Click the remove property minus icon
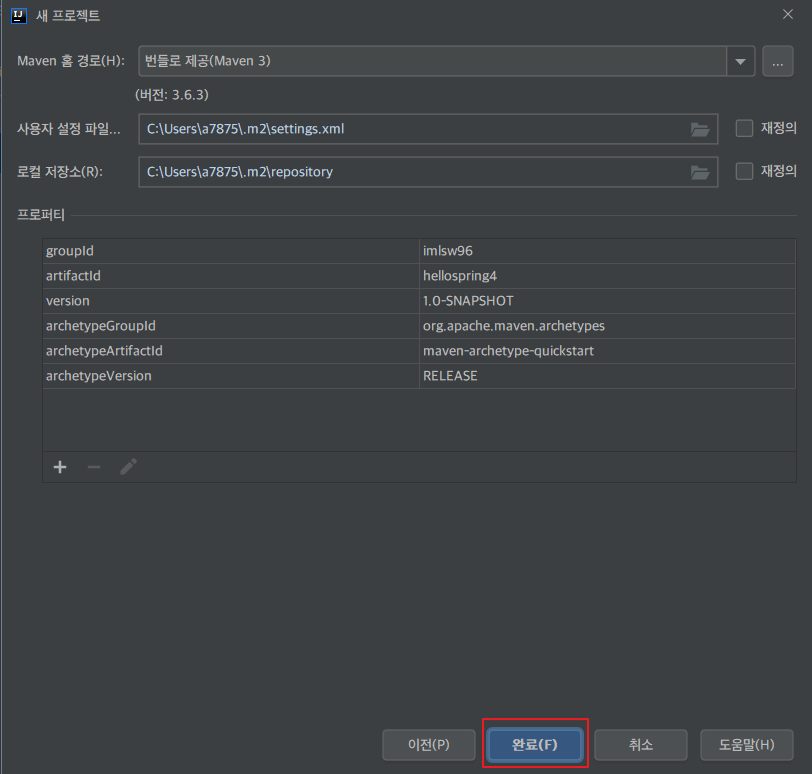812x774 pixels. click(94, 467)
